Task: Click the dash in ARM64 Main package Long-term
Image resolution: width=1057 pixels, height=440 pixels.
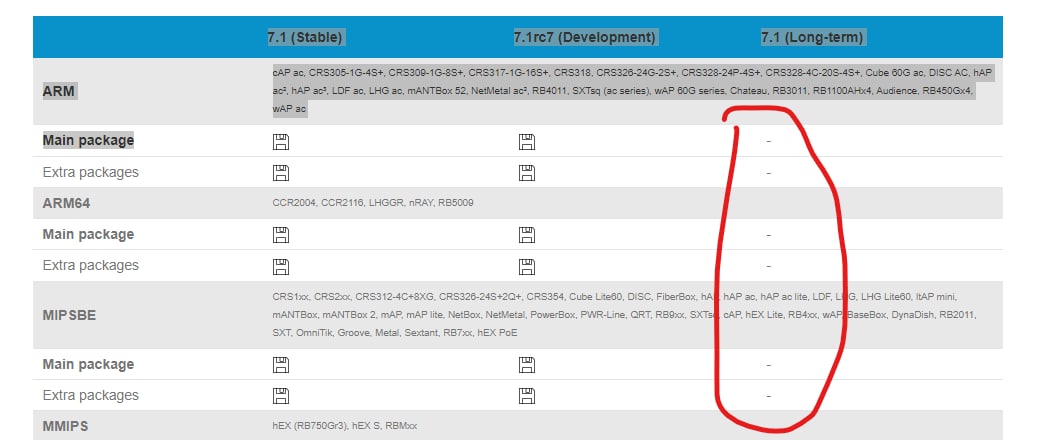Action: (x=768, y=234)
